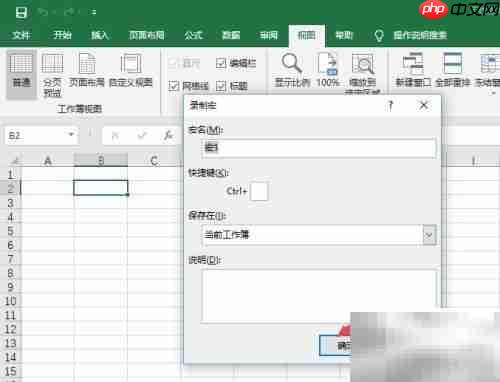The width and height of the screenshot is (500, 382).
Task: Click the Redo arrow icon
Action: [x=70, y=12]
